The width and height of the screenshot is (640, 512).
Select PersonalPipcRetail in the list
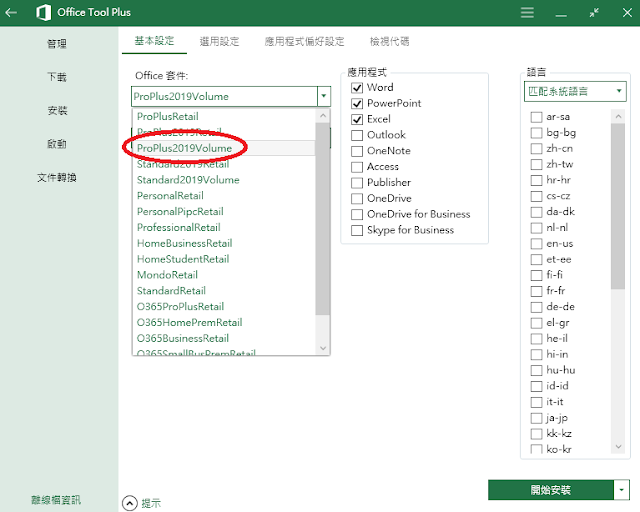point(224,211)
